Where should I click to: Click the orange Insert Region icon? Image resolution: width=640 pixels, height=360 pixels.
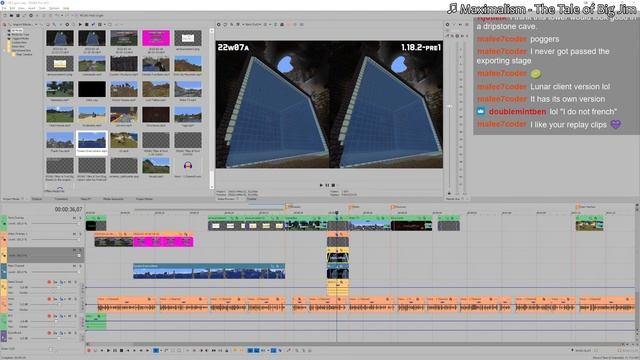click(241, 350)
